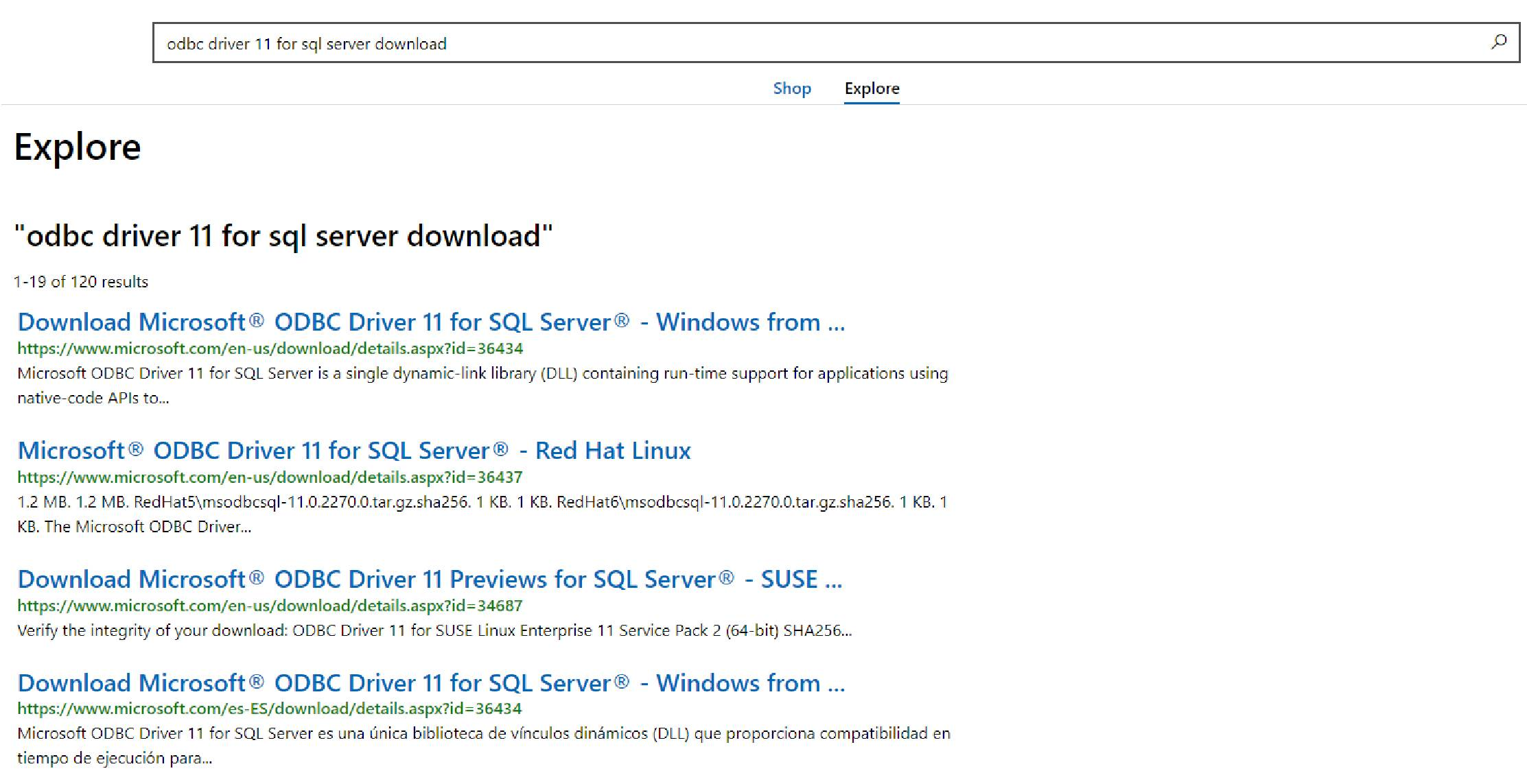Click the Red Hat result's file size snippet
The image size is (1527, 784).
click(x=482, y=501)
